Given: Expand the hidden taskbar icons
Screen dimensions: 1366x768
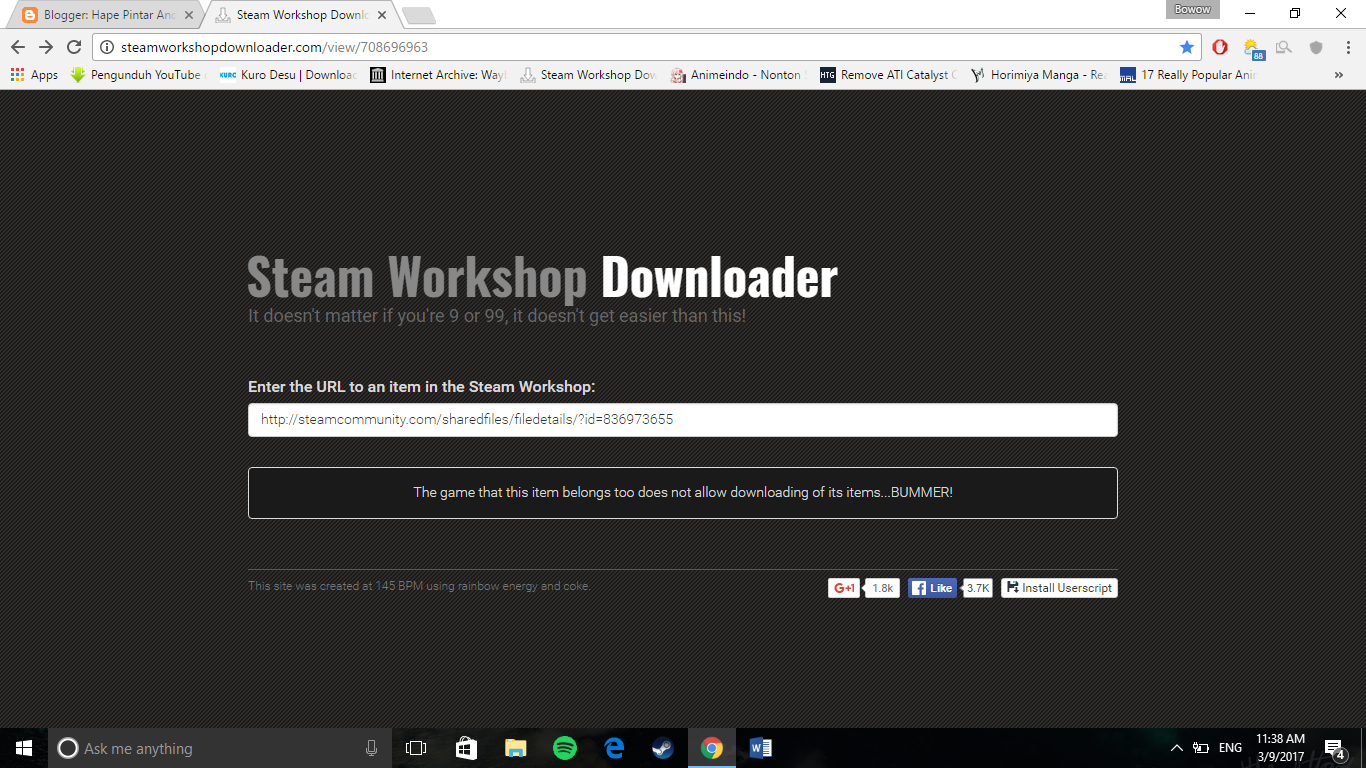Looking at the screenshot, I should point(1176,747).
